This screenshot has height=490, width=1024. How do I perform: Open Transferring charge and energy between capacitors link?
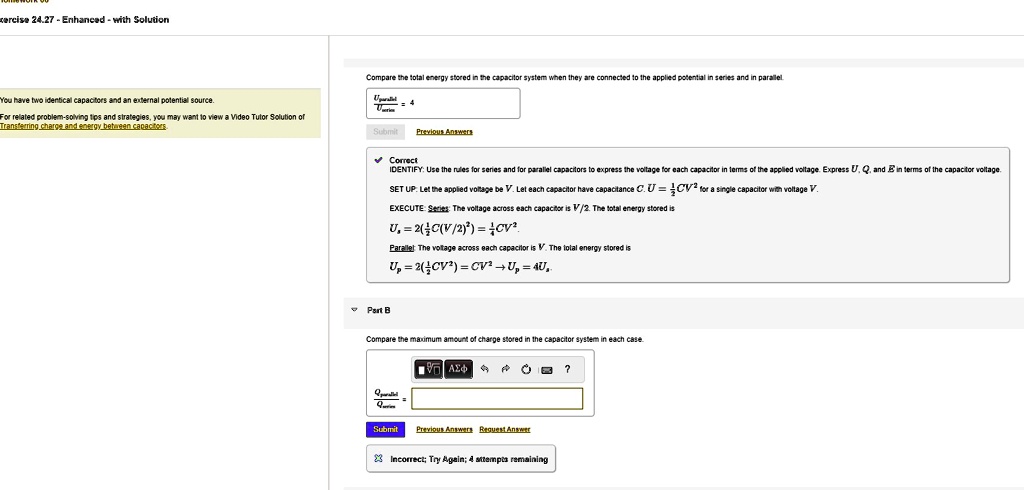coord(83,126)
